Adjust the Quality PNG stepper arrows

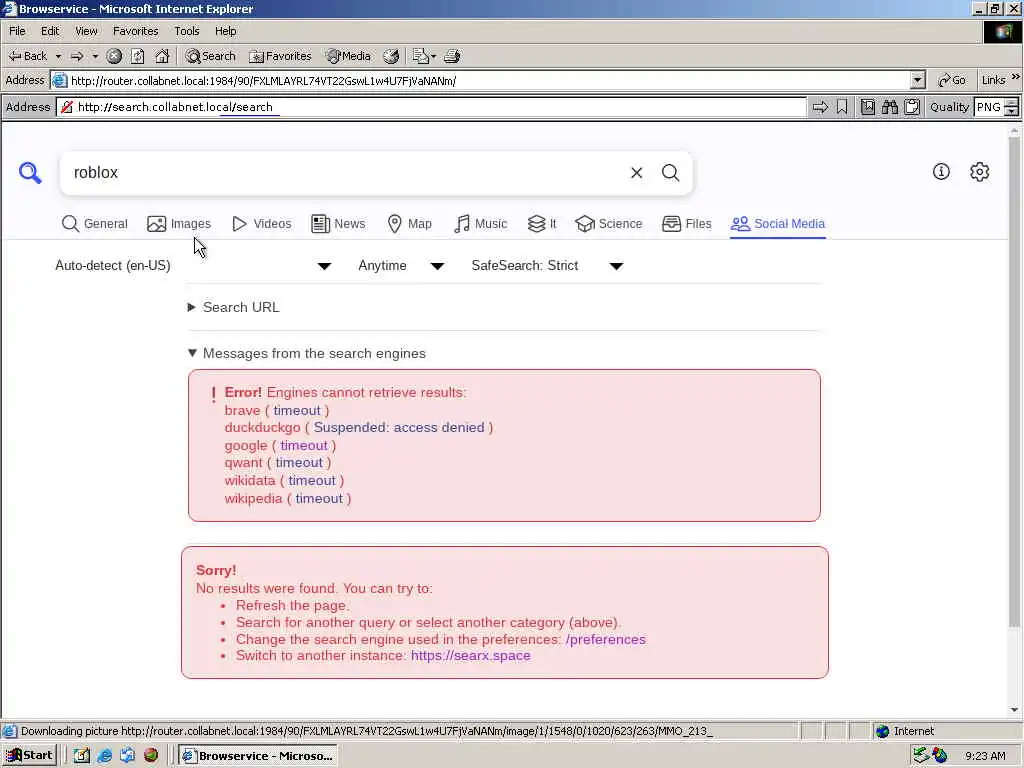coord(1012,107)
